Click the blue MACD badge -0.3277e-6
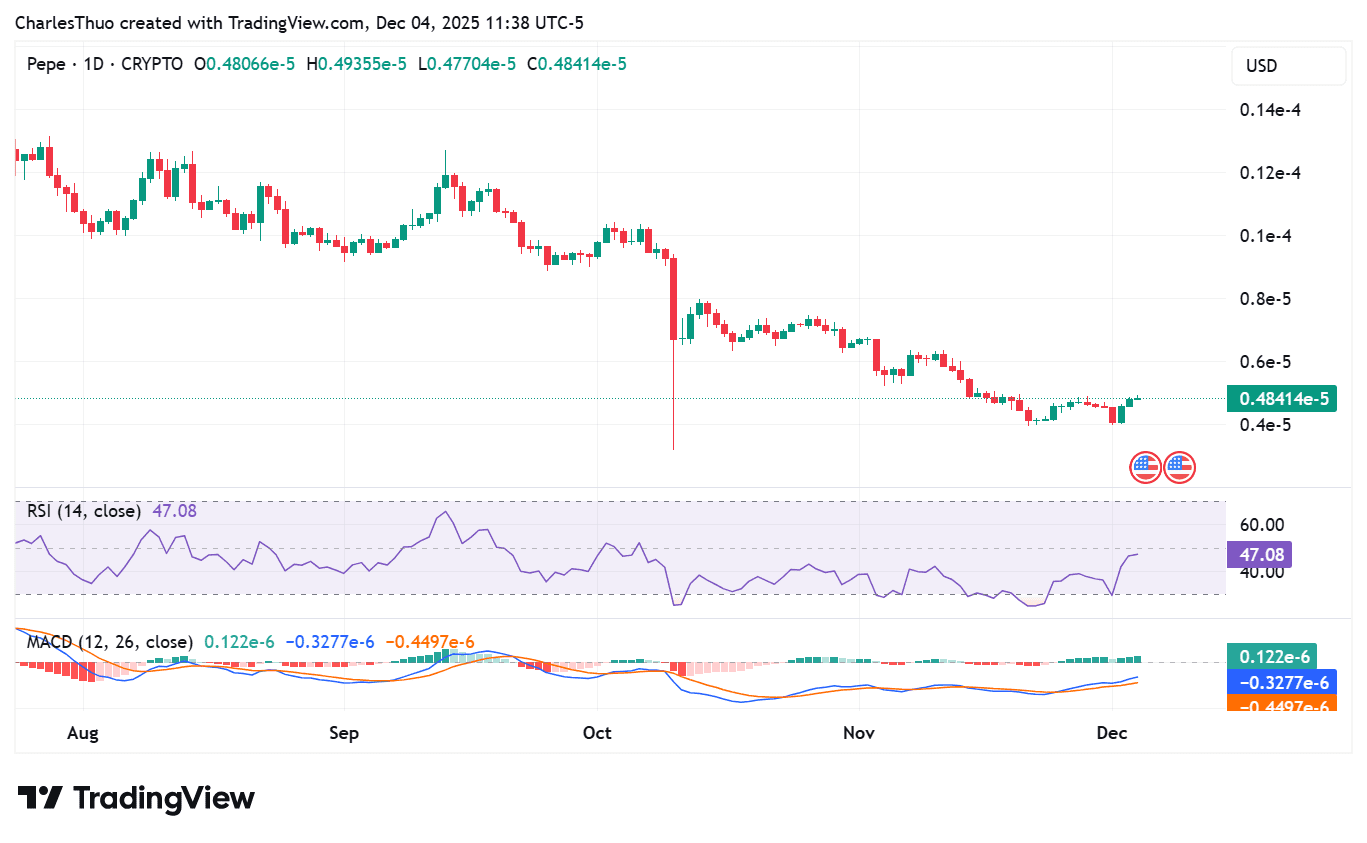The width and height of the screenshot is (1367, 843). coord(1281,682)
